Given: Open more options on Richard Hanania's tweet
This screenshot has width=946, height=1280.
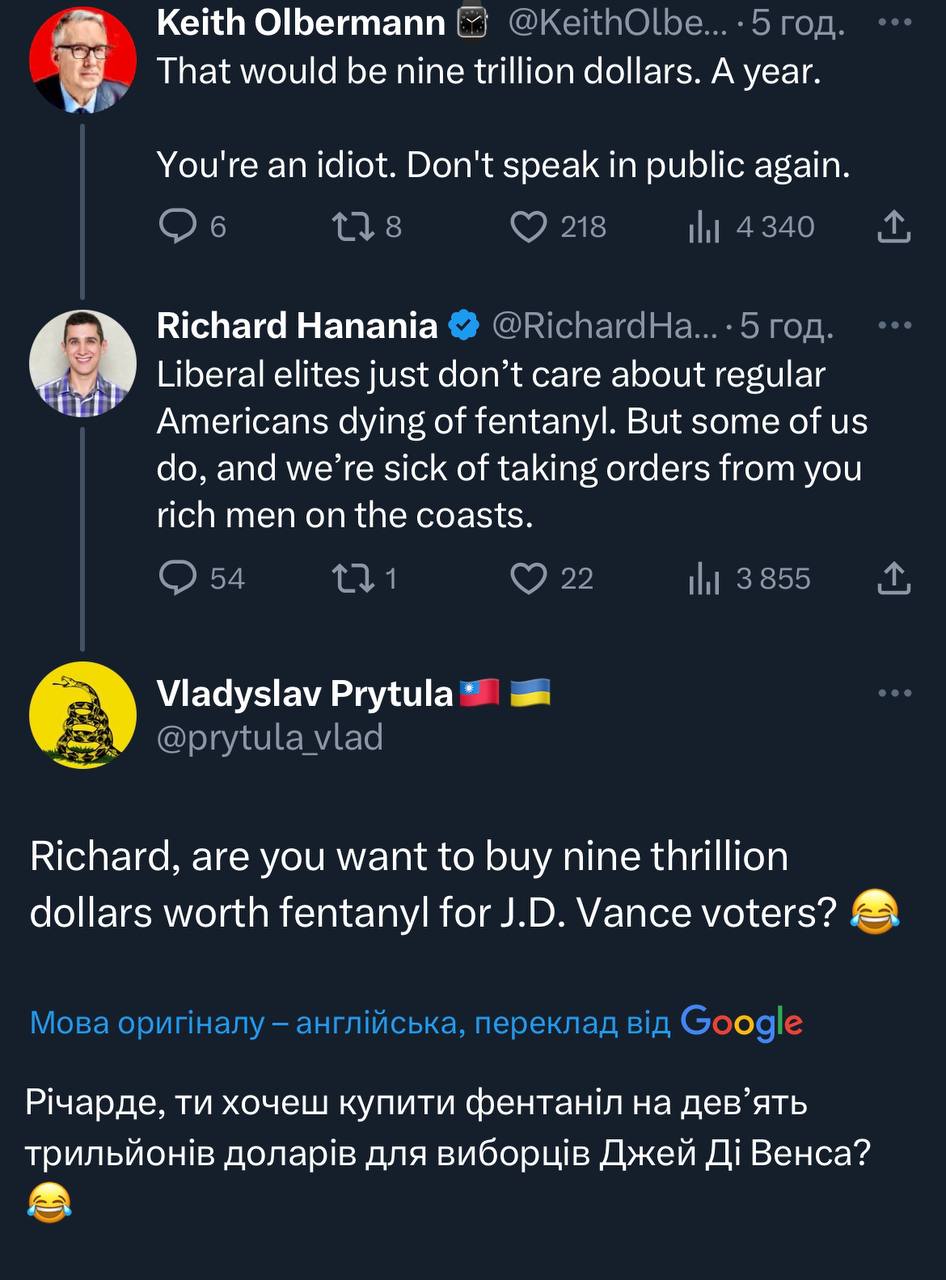Looking at the screenshot, I should [893, 325].
